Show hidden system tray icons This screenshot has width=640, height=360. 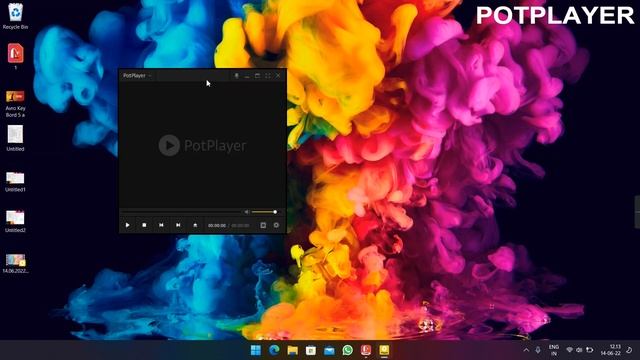tap(526, 350)
